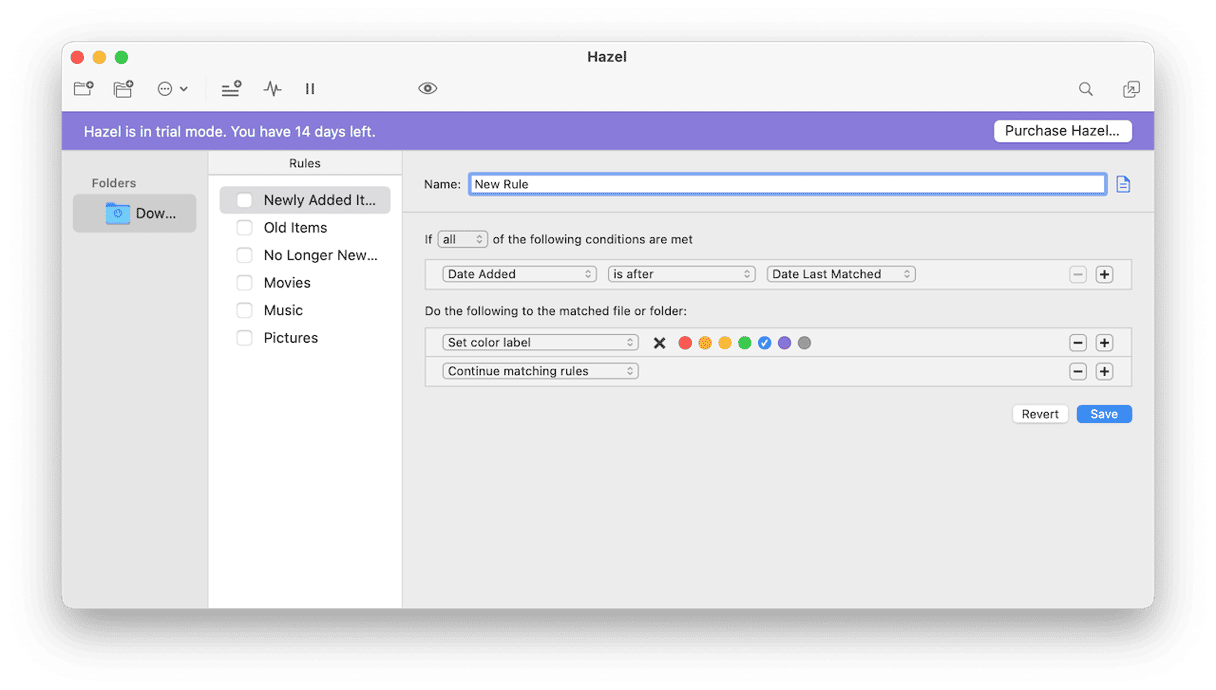Pause Hazel rules with the pause icon
The image size is (1216, 690).
[310, 89]
